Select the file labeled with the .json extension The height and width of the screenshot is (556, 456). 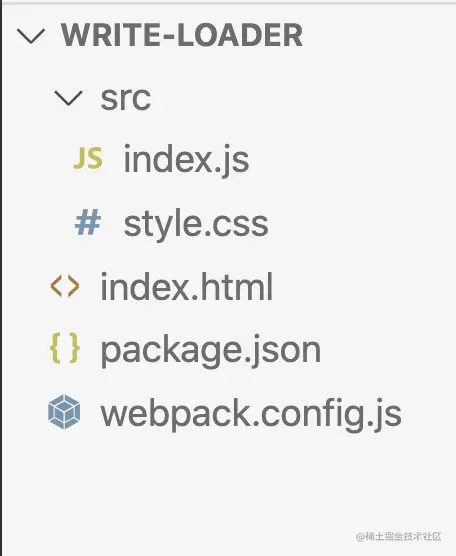(x=211, y=351)
